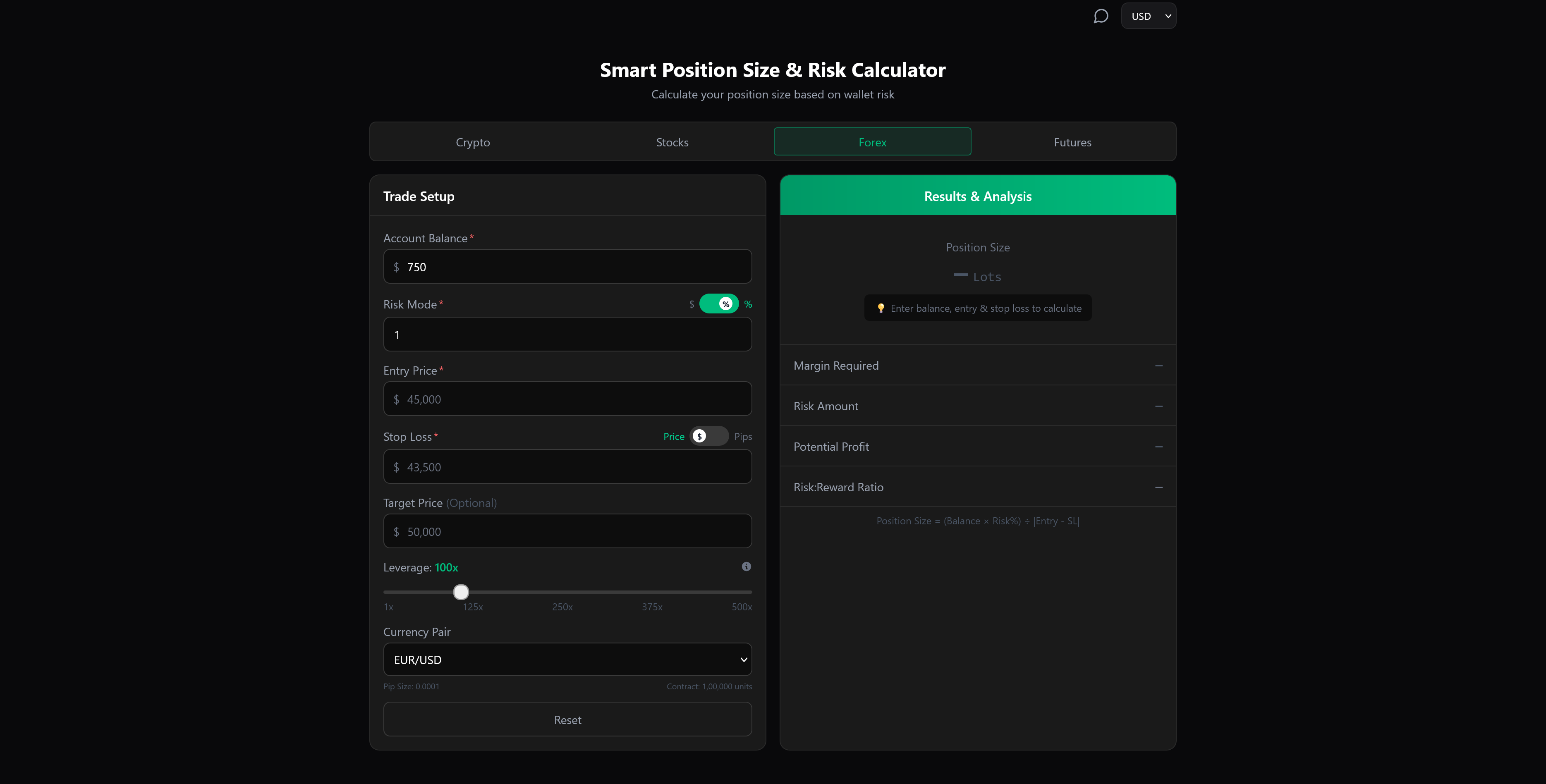Click the minus icon beside Margin Required
This screenshot has height=784, width=1546.
coord(1158,365)
